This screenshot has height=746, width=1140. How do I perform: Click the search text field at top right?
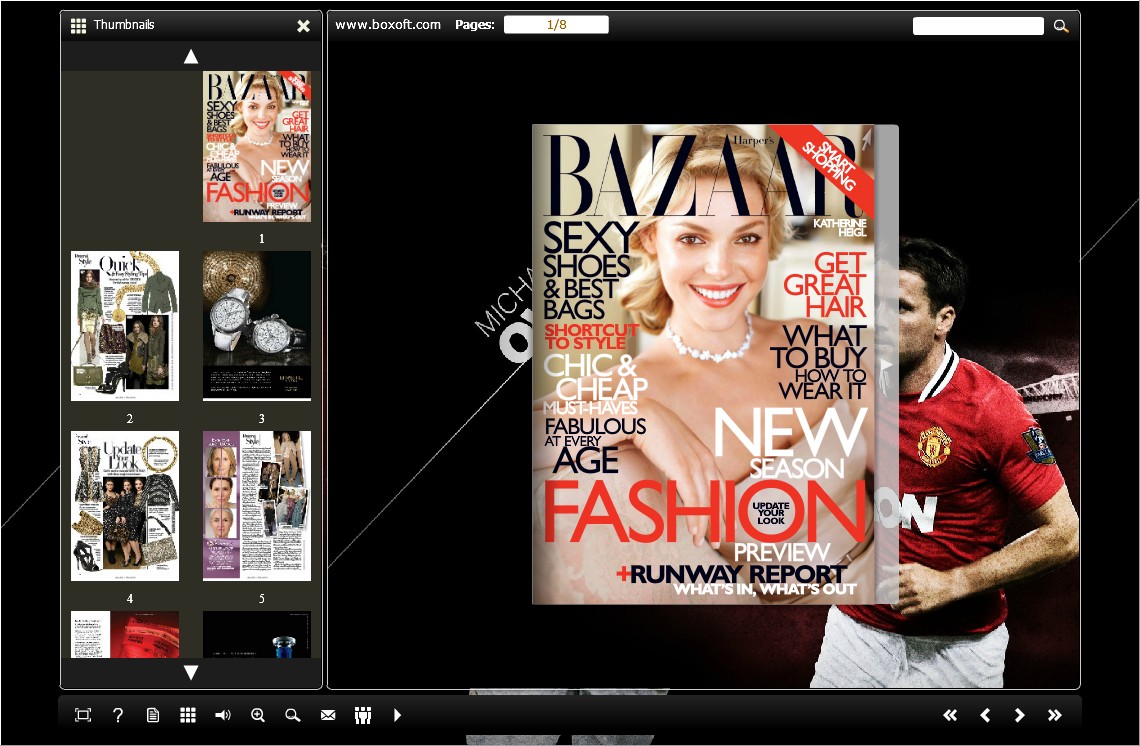tap(978, 26)
